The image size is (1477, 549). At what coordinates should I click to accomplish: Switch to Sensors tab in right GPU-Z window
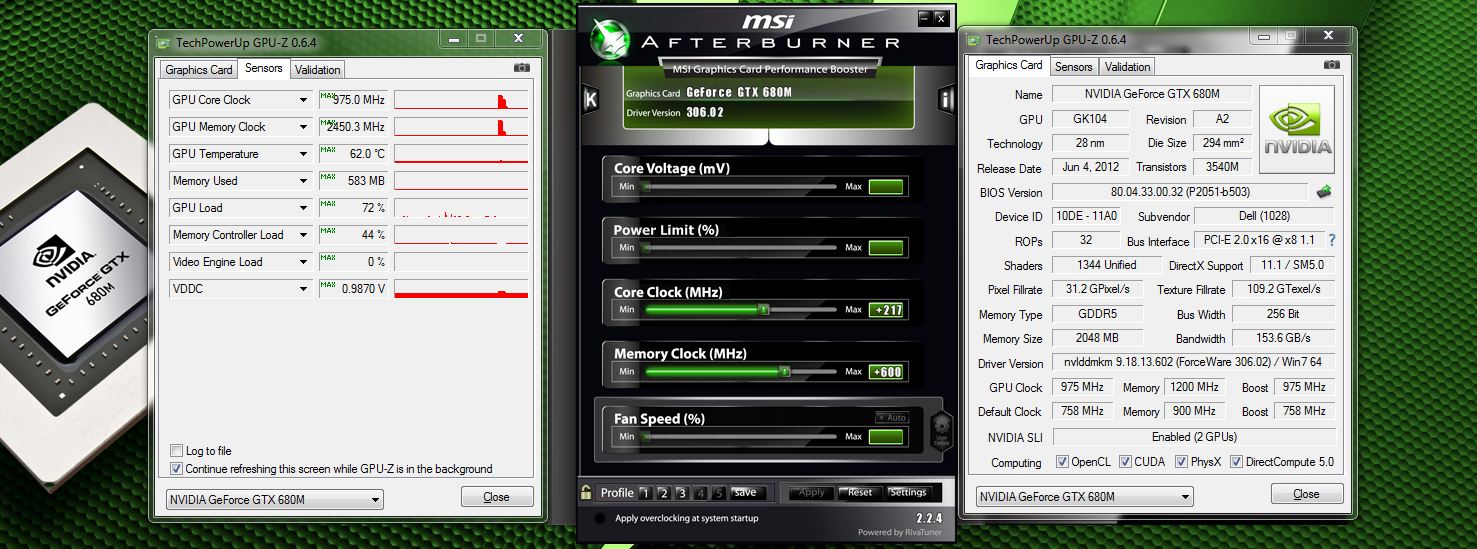point(1073,67)
